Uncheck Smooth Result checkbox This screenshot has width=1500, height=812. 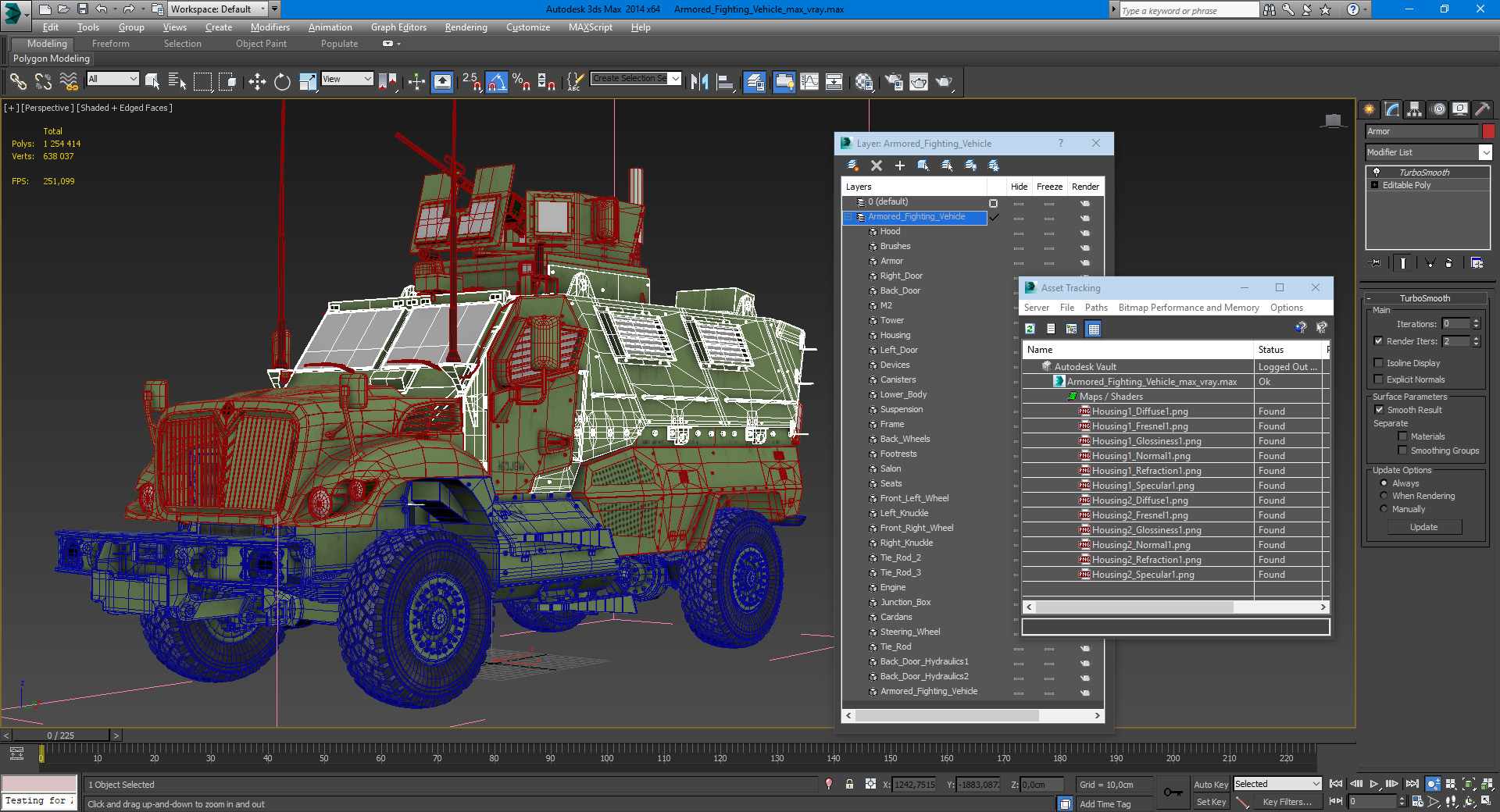point(1379,410)
